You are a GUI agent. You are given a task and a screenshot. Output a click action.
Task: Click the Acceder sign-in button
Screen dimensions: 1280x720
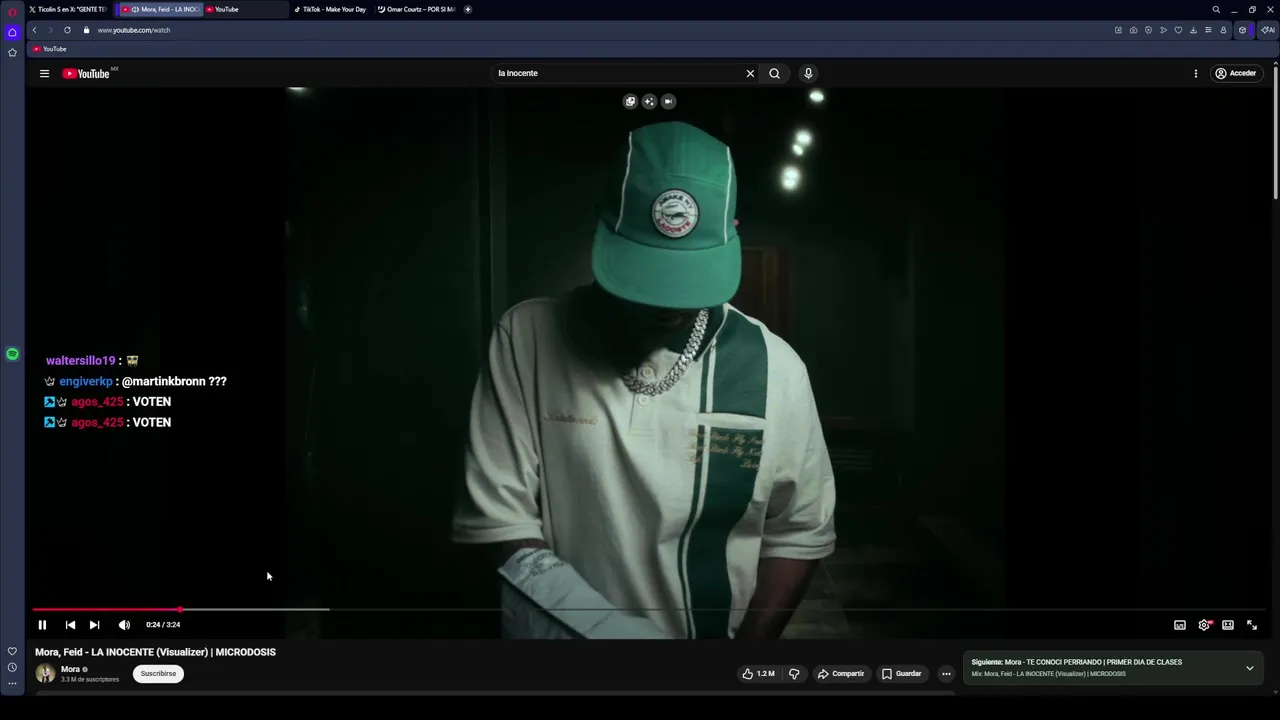point(1235,73)
